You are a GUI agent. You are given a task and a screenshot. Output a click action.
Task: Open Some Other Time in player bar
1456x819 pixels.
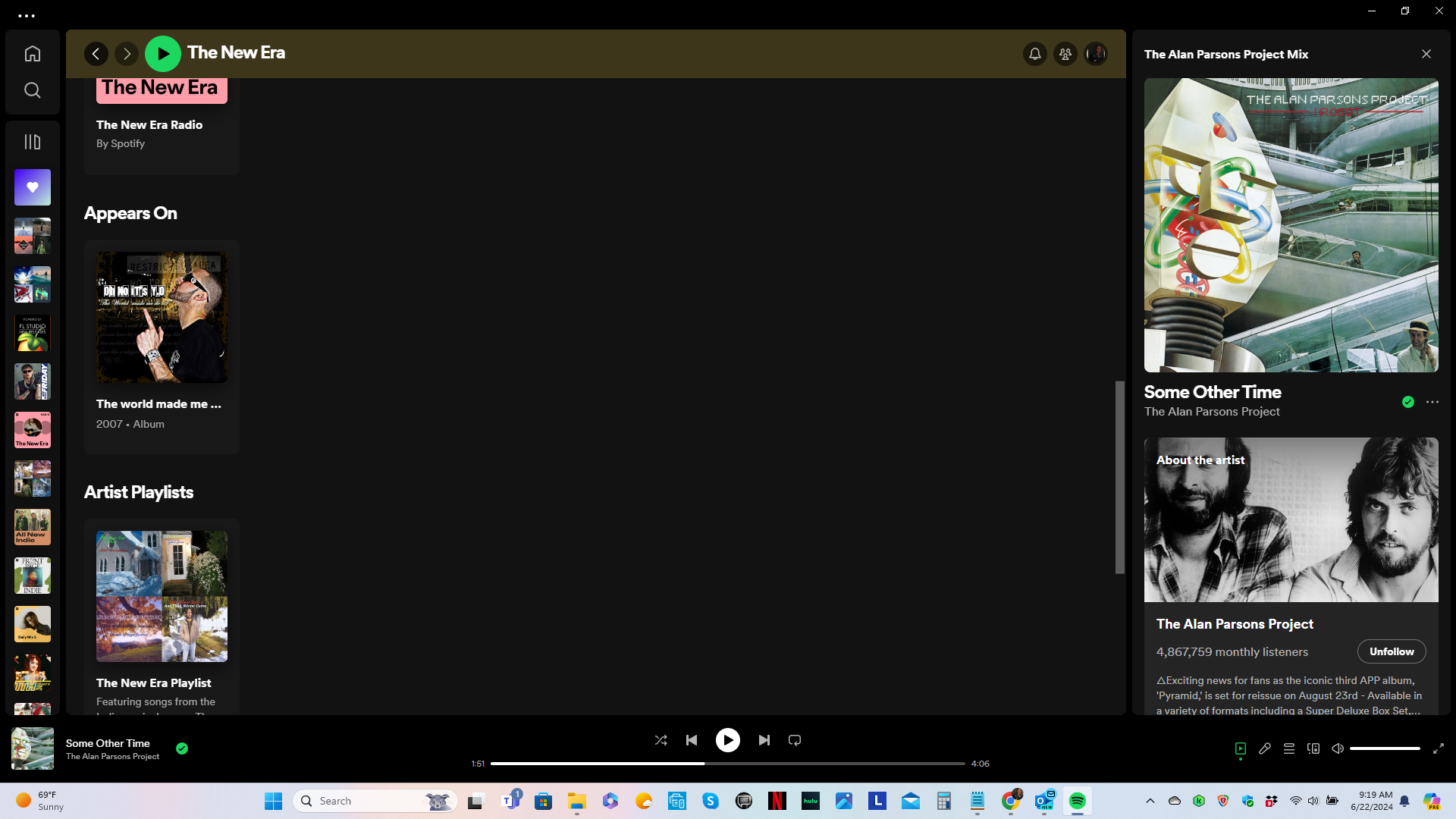108,743
